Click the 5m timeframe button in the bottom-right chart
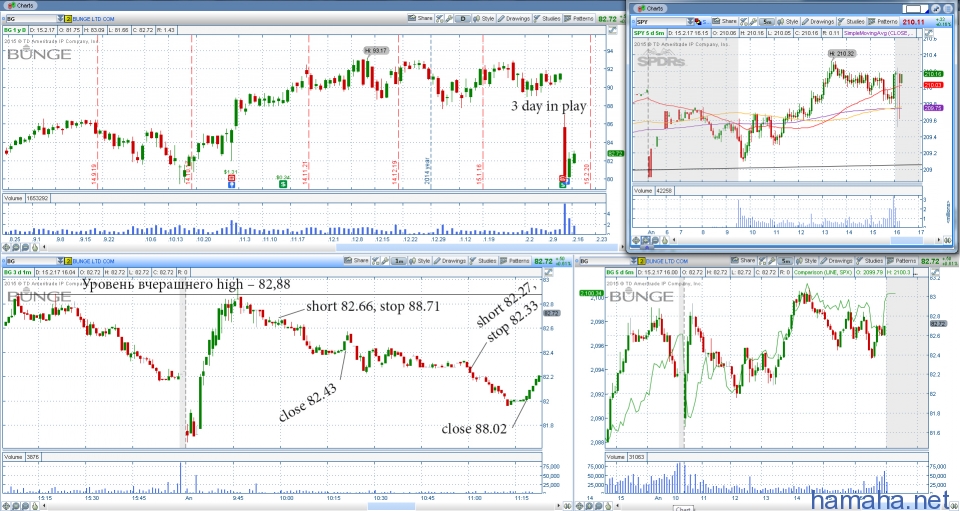The image size is (960, 511). 785,260
